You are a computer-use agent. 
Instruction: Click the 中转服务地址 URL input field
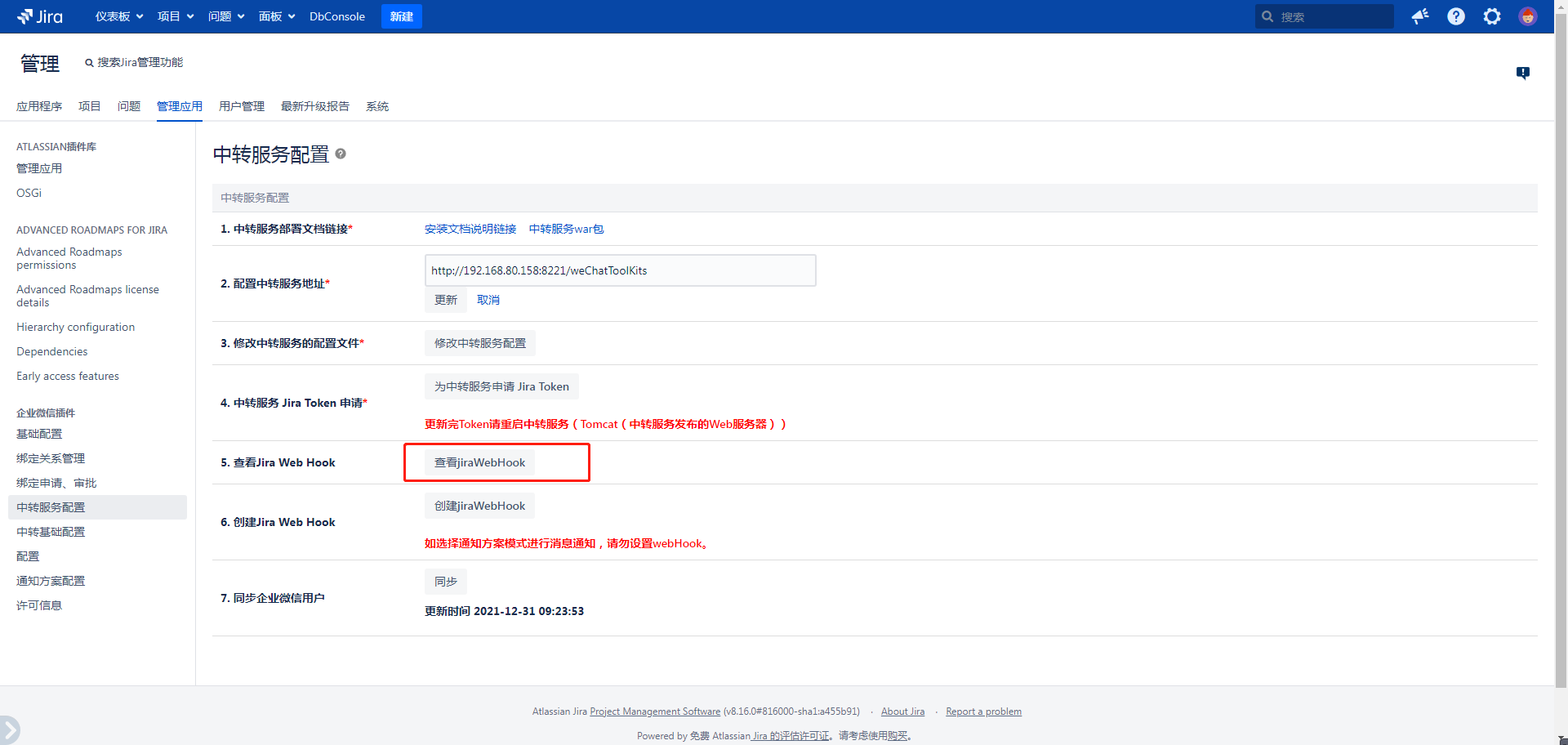click(619, 270)
